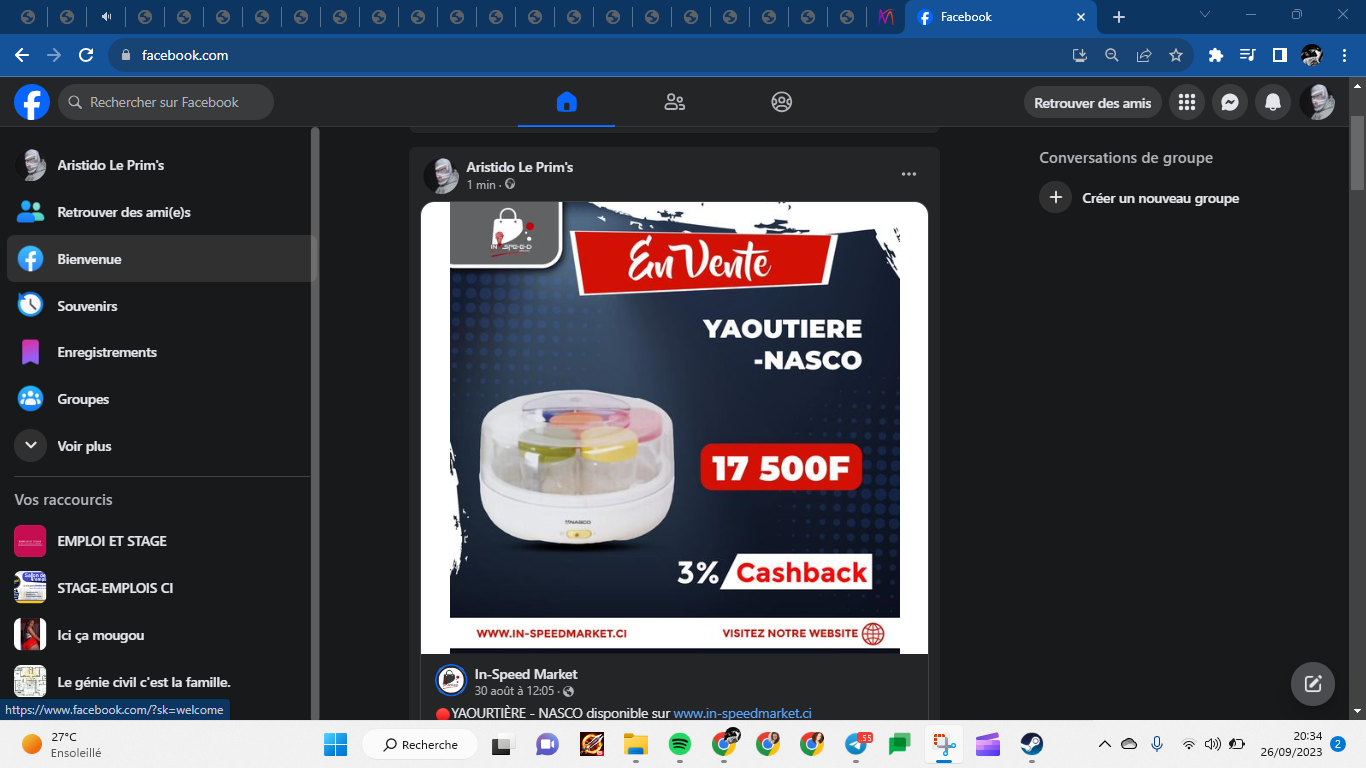Open the notifications bell
This screenshot has height=768, width=1366.
coord(1273,102)
